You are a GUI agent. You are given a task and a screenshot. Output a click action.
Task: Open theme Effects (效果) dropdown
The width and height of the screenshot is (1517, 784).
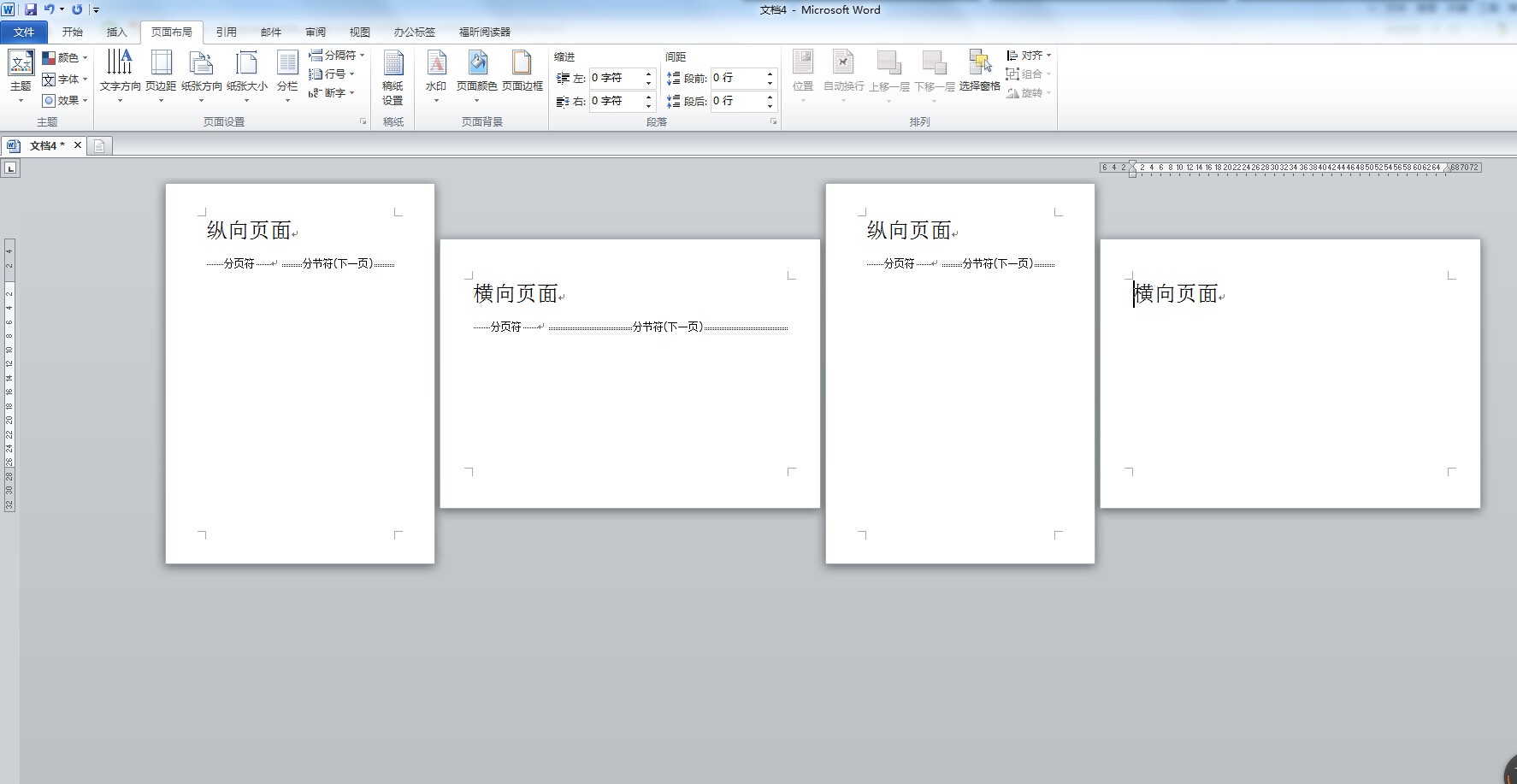tap(66, 100)
